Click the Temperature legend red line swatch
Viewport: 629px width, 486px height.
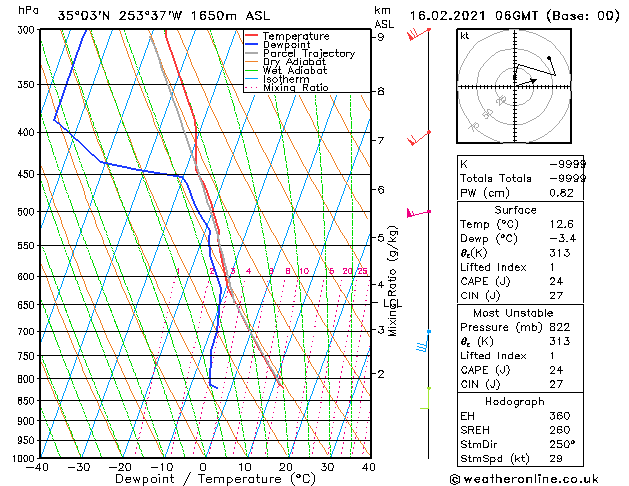[252, 36]
